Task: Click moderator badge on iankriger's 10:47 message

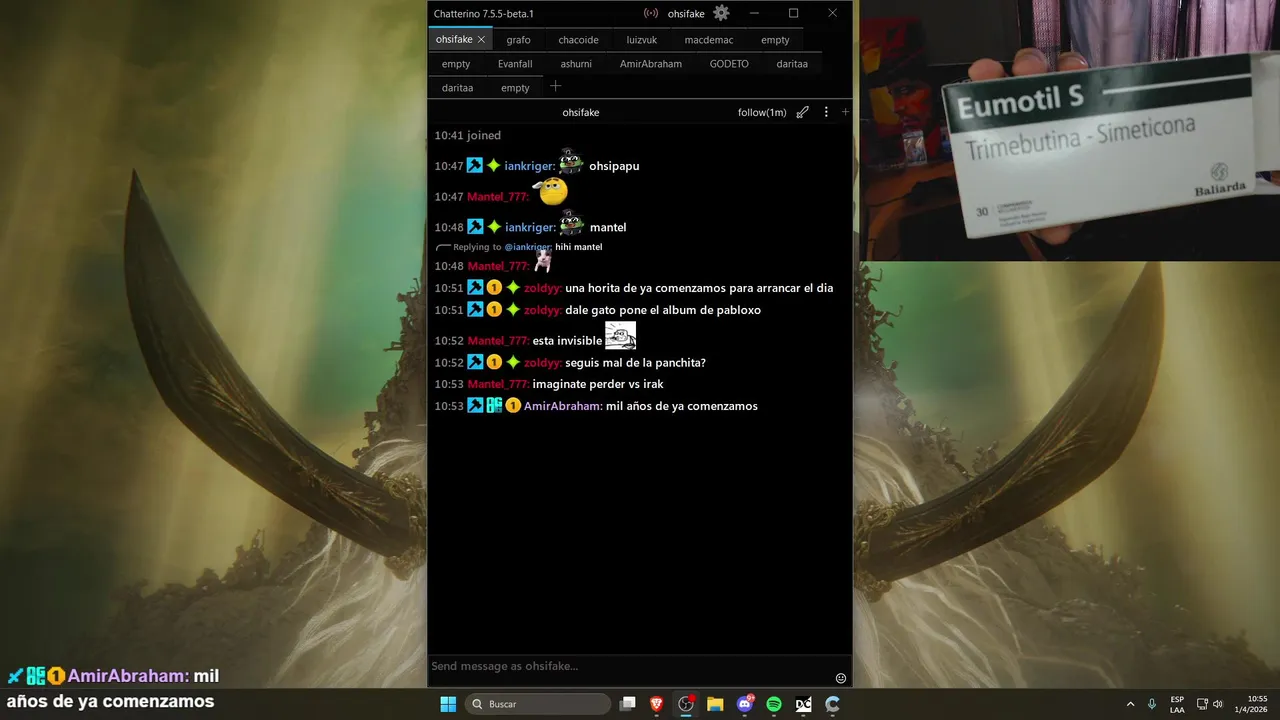Action: point(475,166)
